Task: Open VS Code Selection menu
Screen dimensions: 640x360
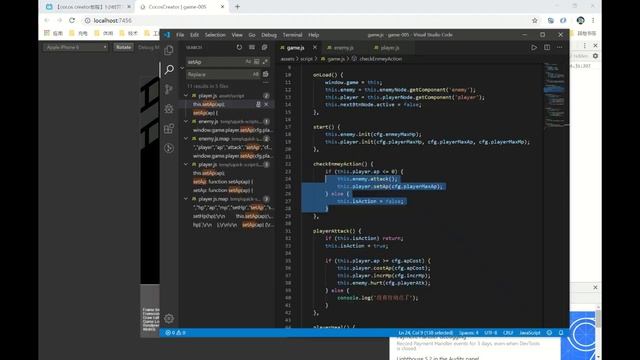Action: point(215,35)
